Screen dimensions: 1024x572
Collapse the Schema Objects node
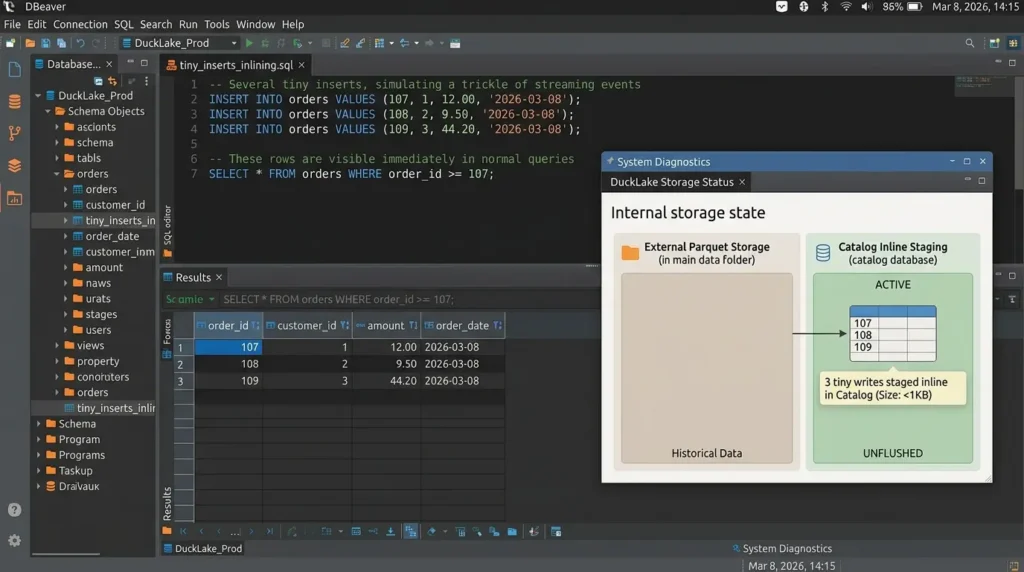coord(48,111)
